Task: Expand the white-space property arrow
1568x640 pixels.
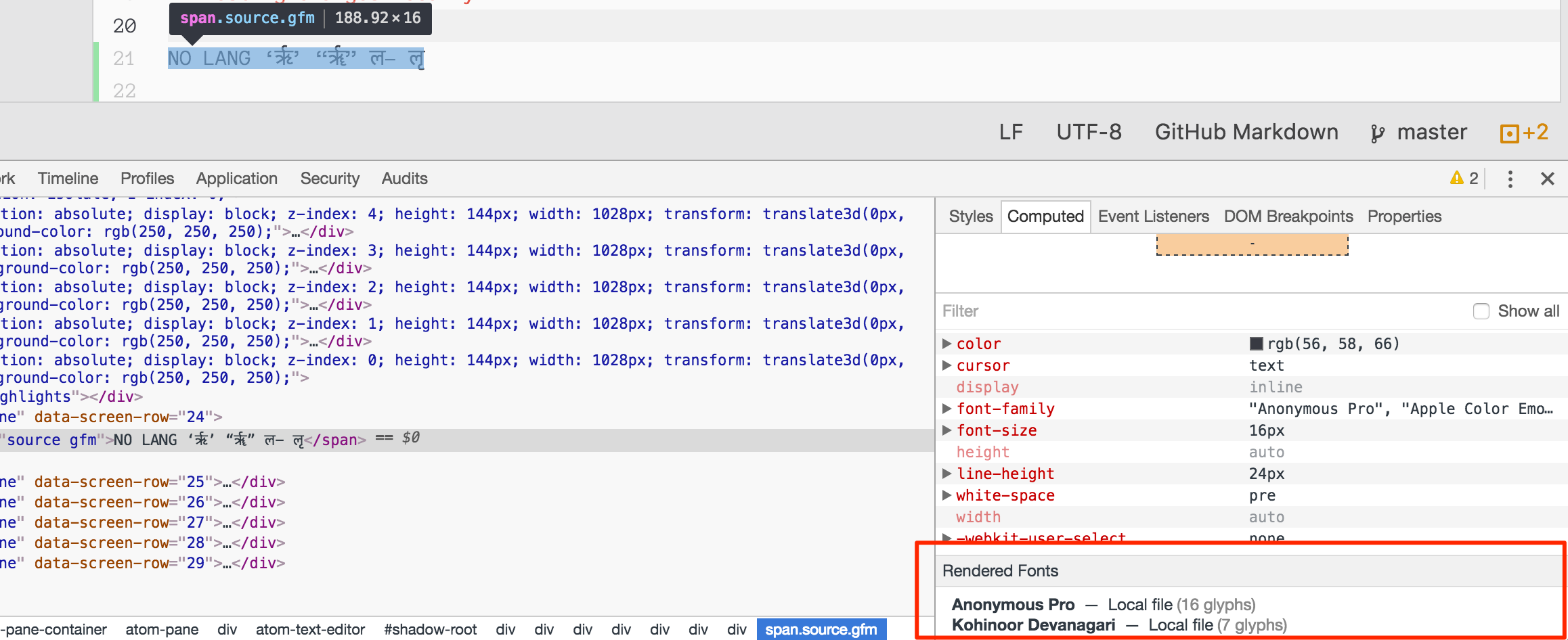Action: pyautogui.click(x=947, y=495)
